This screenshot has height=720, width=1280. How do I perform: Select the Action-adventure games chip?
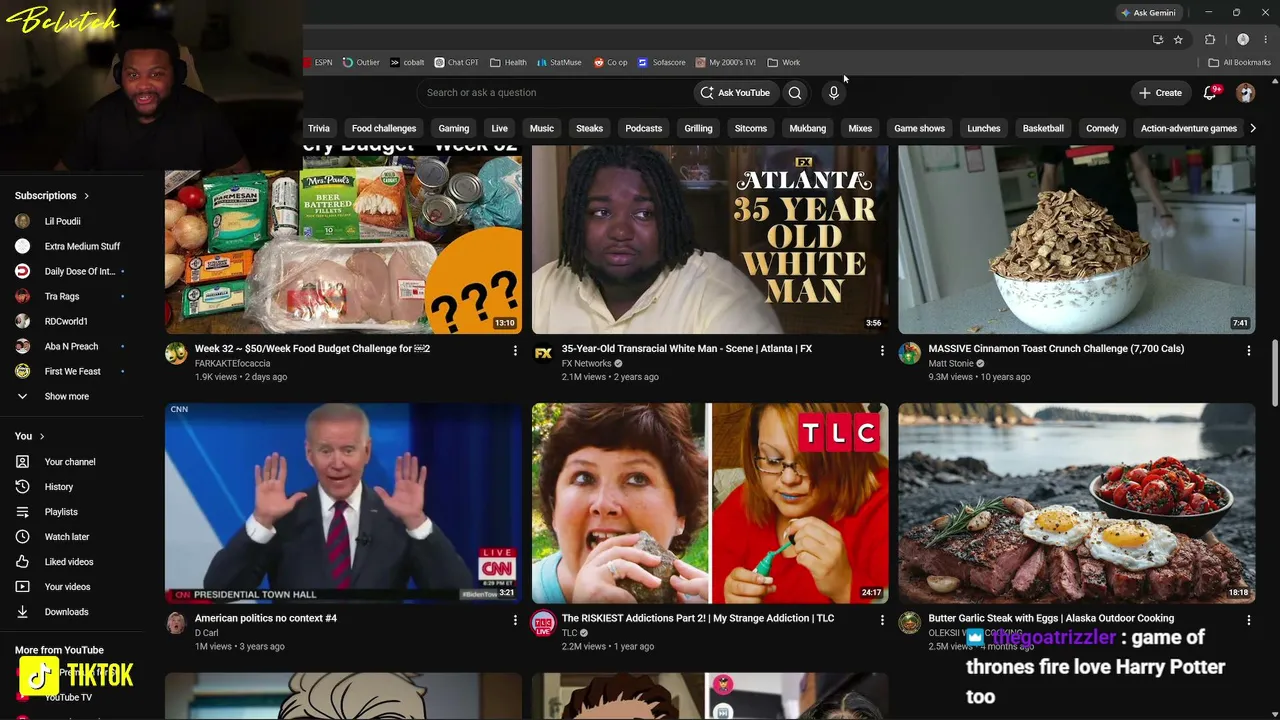tap(1189, 128)
